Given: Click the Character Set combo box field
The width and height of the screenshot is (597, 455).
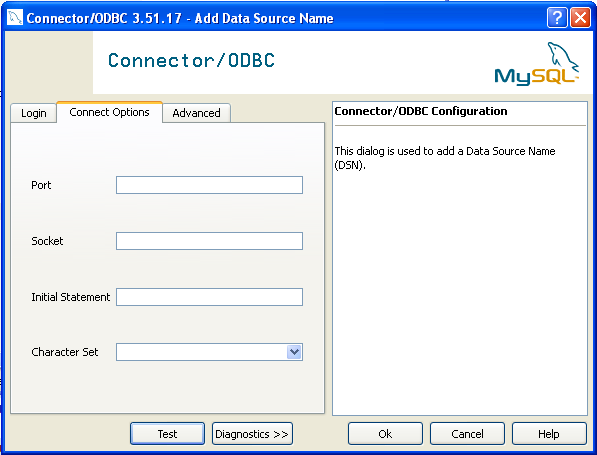Looking at the screenshot, I should click(209, 352).
